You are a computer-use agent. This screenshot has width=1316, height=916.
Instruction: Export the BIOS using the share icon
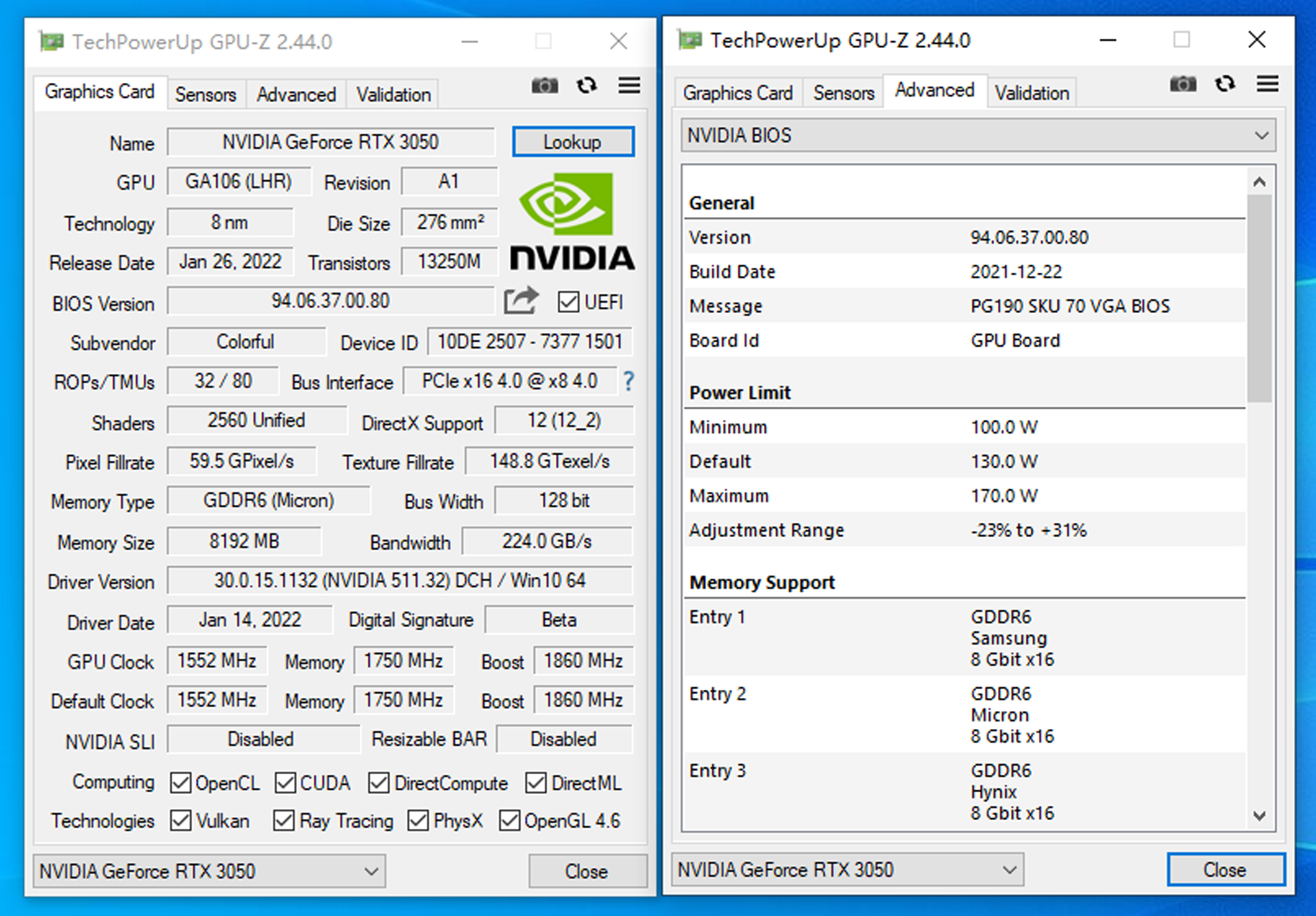pos(521,300)
